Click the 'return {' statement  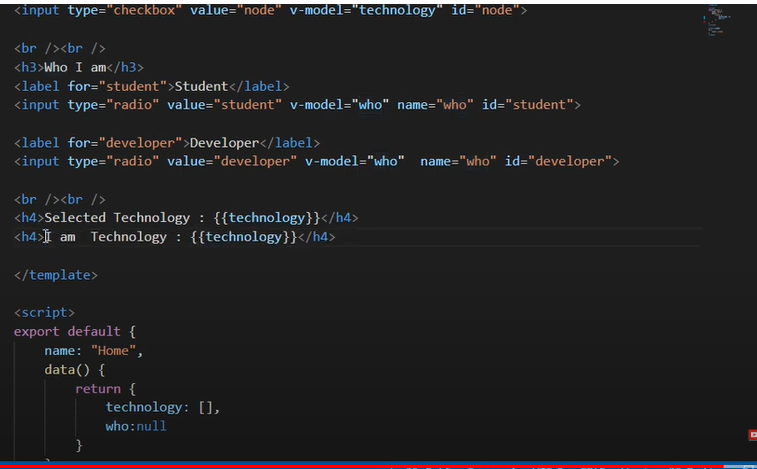[x=111, y=389]
